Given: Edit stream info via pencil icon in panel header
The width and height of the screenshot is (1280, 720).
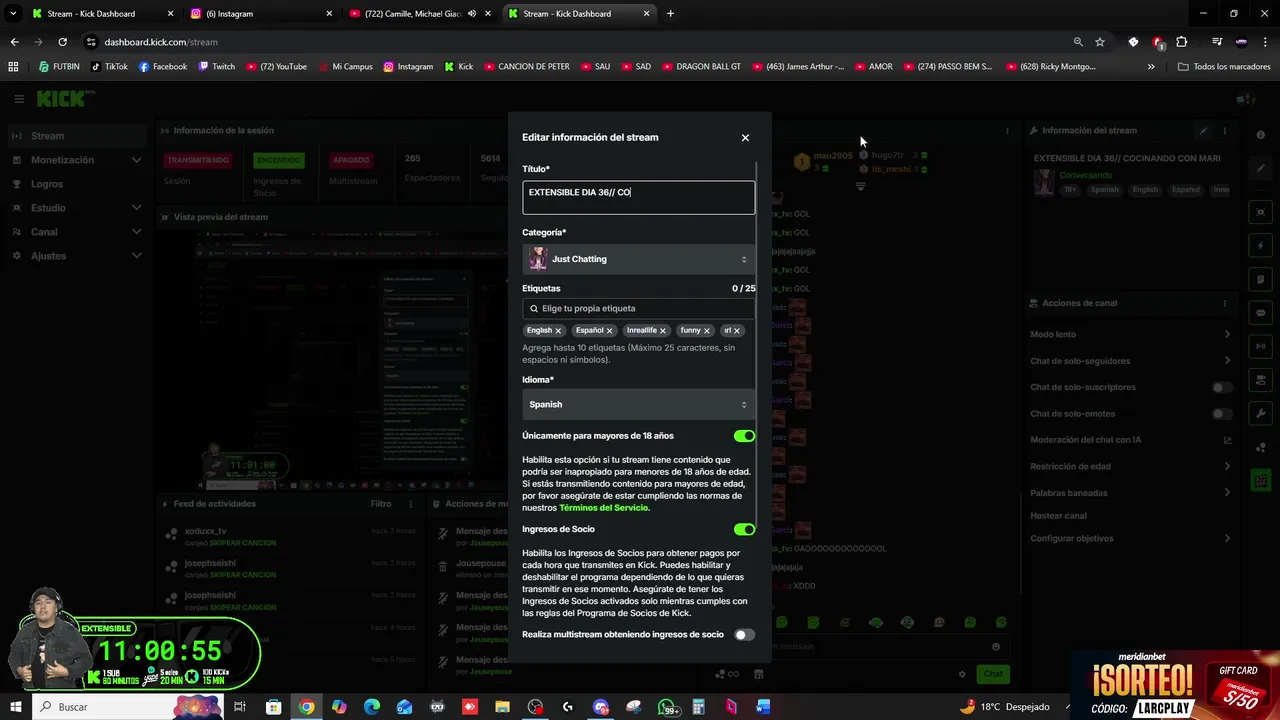Looking at the screenshot, I should (x=1203, y=131).
